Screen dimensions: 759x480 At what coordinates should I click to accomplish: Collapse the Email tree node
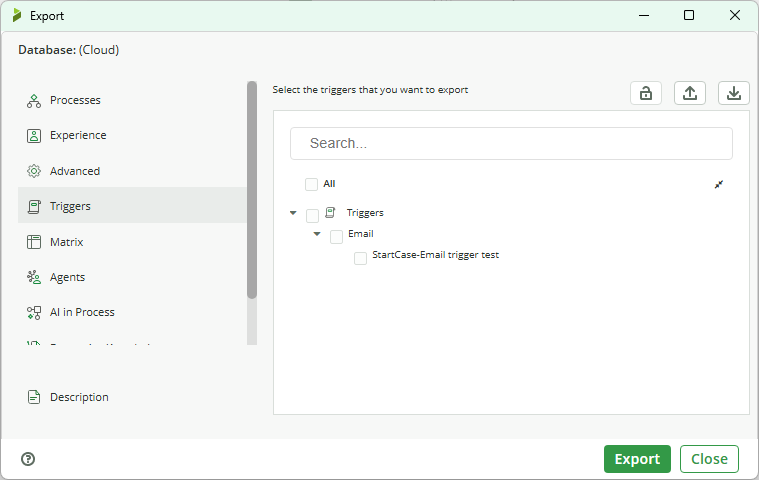point(317,234)
